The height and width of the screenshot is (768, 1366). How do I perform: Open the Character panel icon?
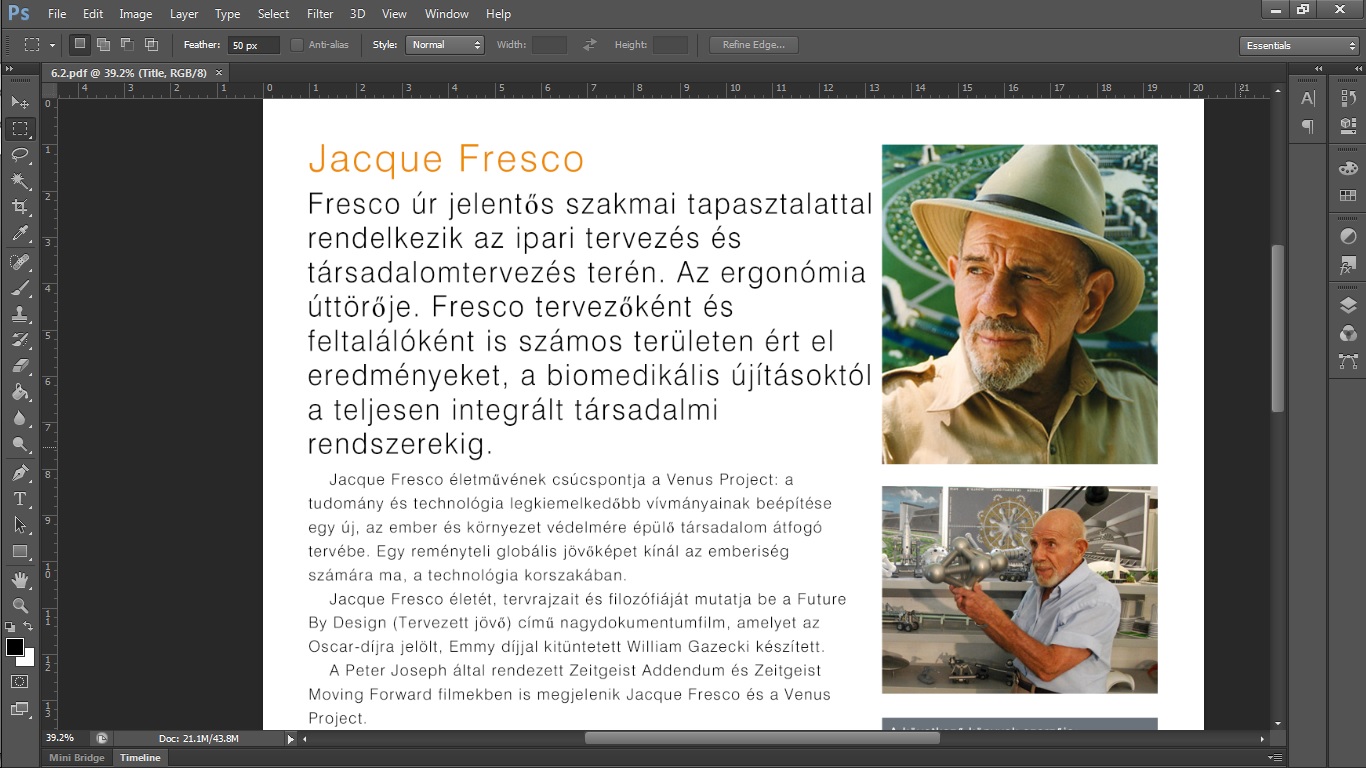click(1307, 98)
